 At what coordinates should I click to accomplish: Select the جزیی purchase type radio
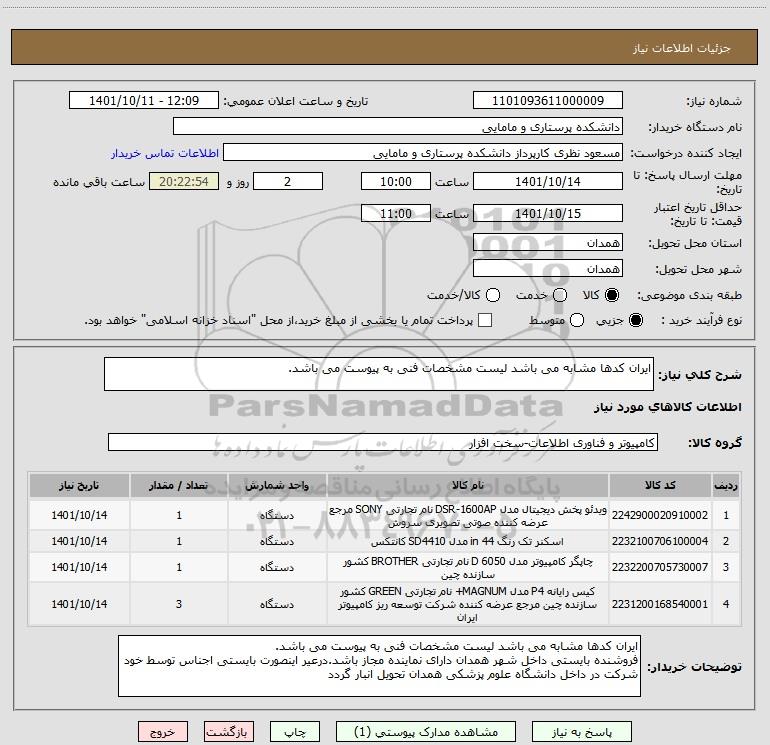point(635,320)
